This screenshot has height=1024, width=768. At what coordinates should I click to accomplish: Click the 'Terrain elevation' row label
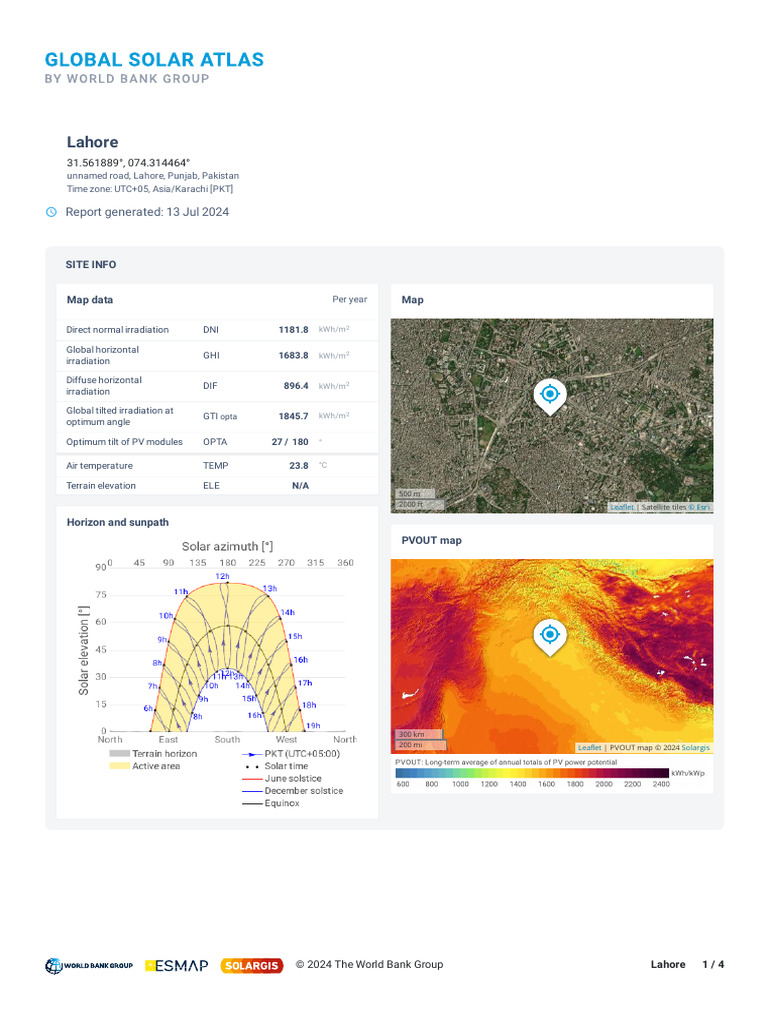[x=101, y=486]
